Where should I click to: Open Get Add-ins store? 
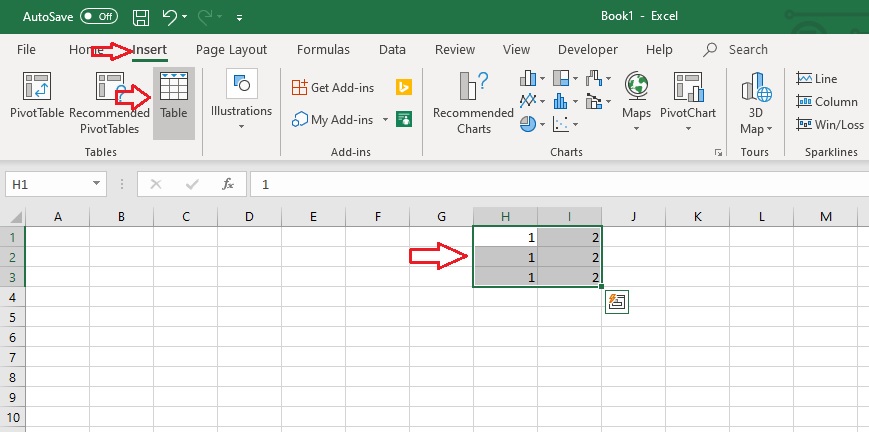(333, 87)
